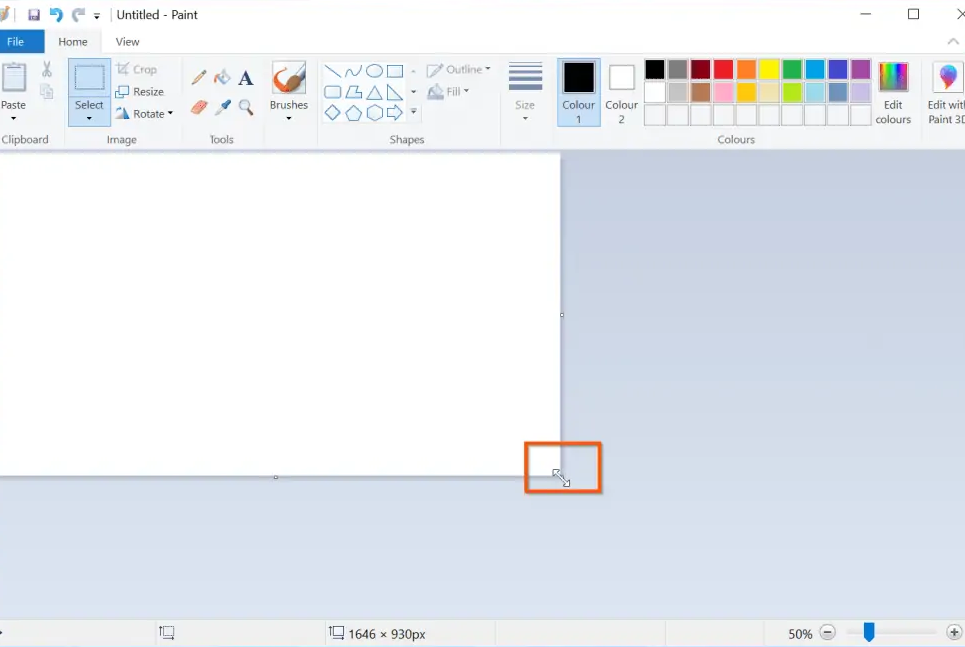Choose the Oval shape
Viewport: 965px width, 647px height.
click(x=374, y=71)
